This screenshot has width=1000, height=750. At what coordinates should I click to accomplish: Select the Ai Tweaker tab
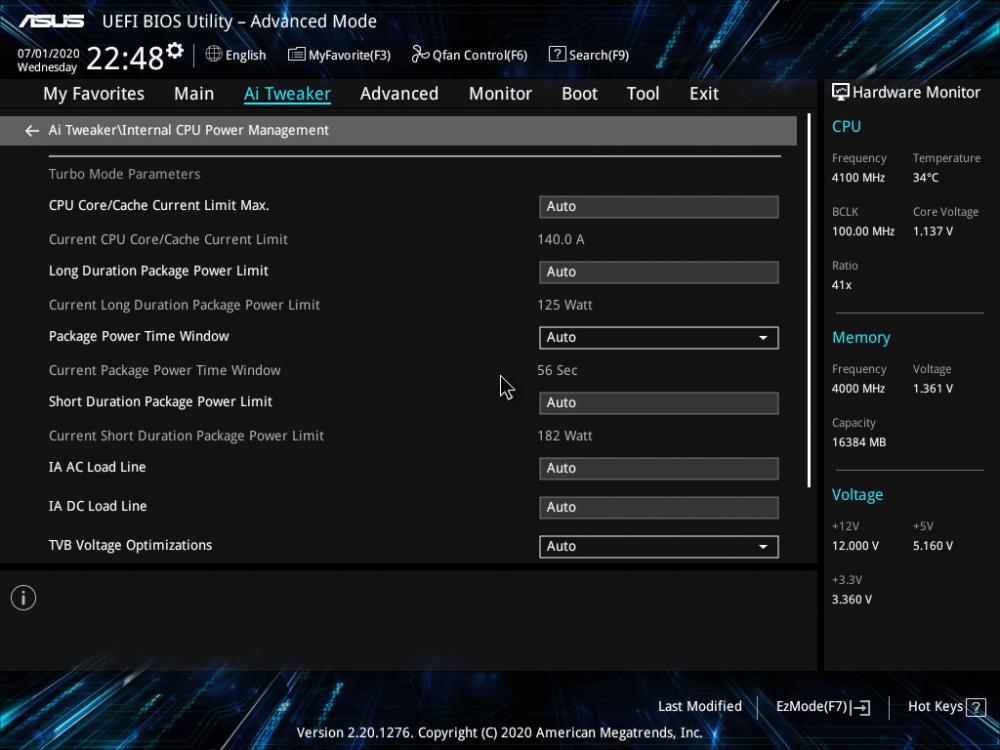(287, 94)
